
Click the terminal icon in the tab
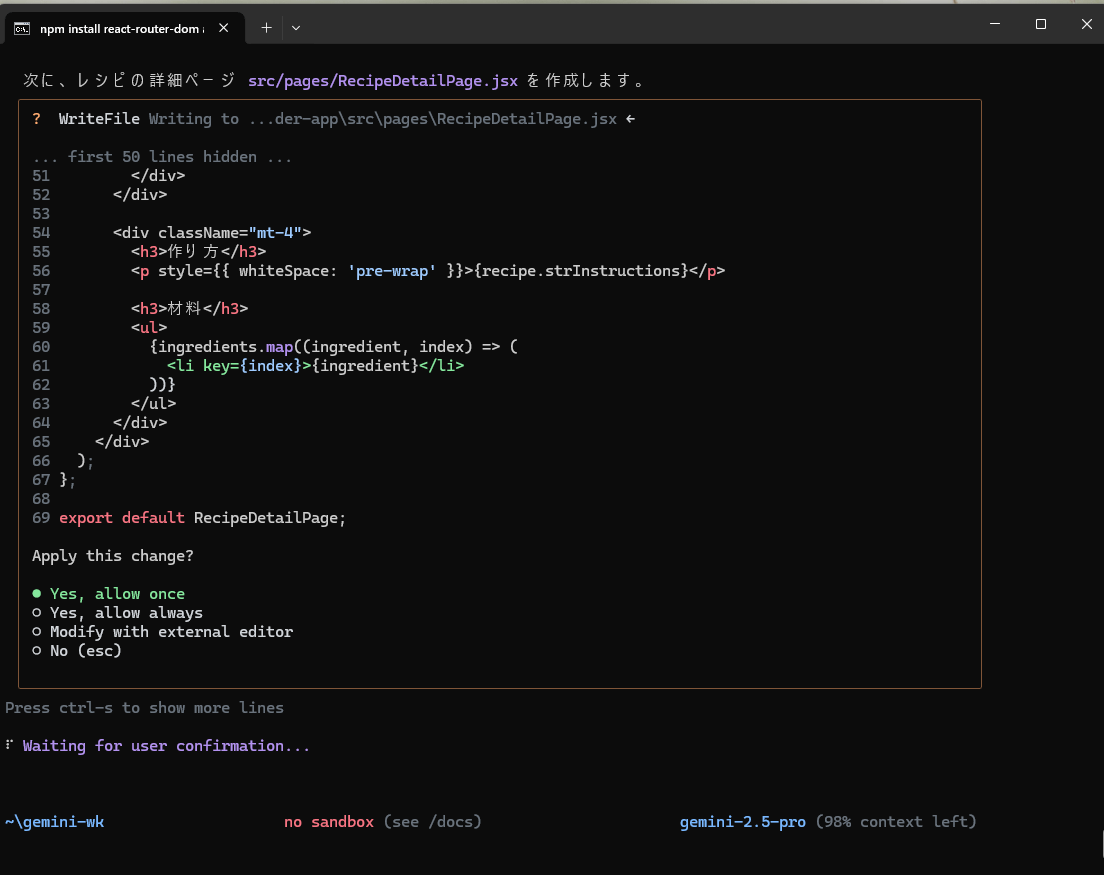[x=22, y=29]
